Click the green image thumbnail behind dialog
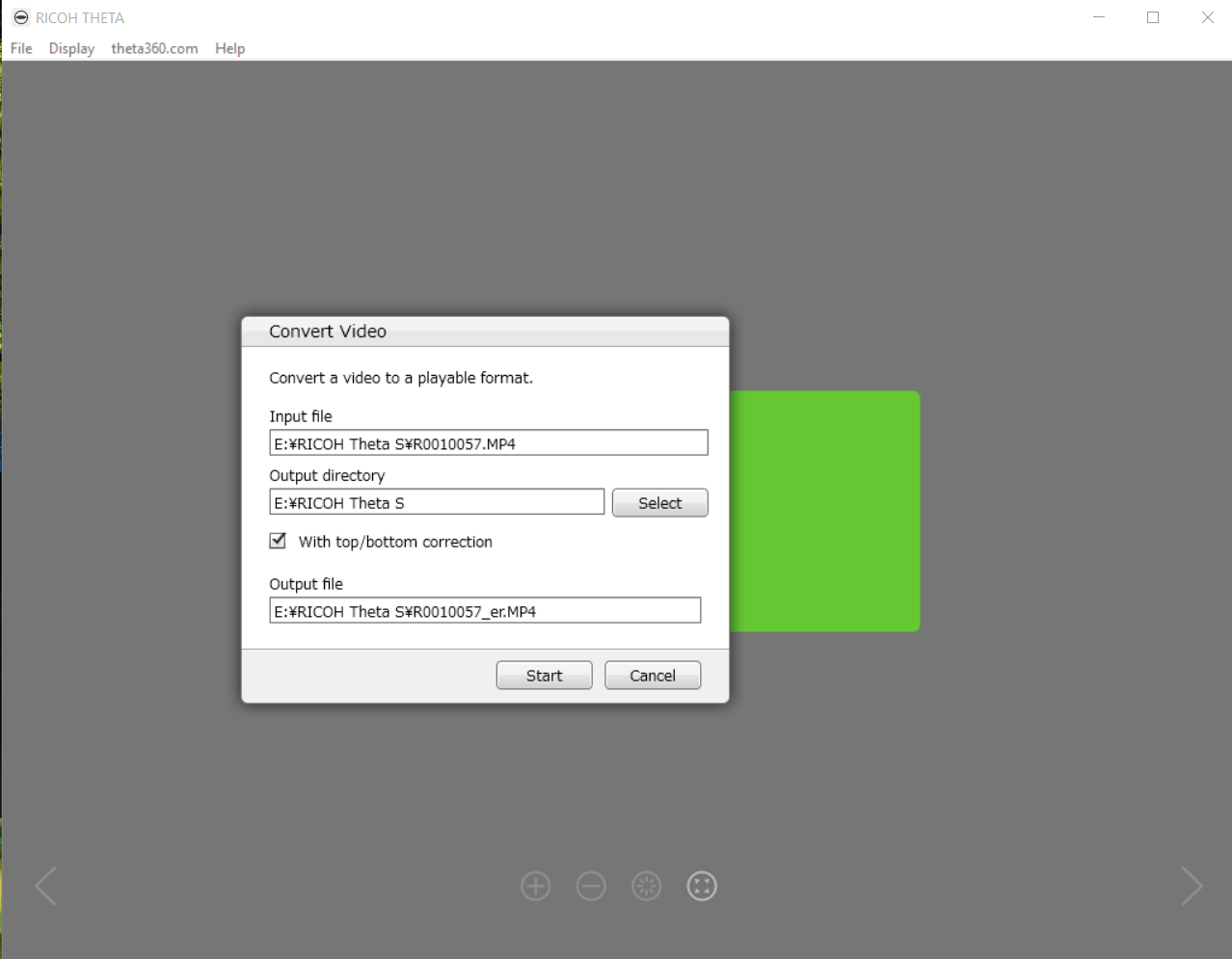 824,511
